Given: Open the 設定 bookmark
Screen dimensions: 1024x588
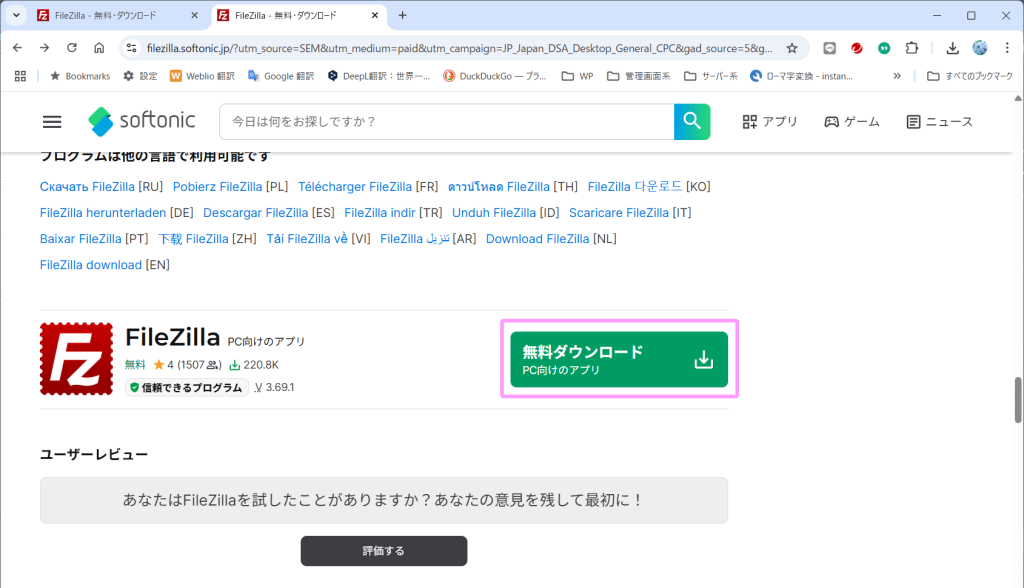Looking at the screenshot, I should point(140,76).
